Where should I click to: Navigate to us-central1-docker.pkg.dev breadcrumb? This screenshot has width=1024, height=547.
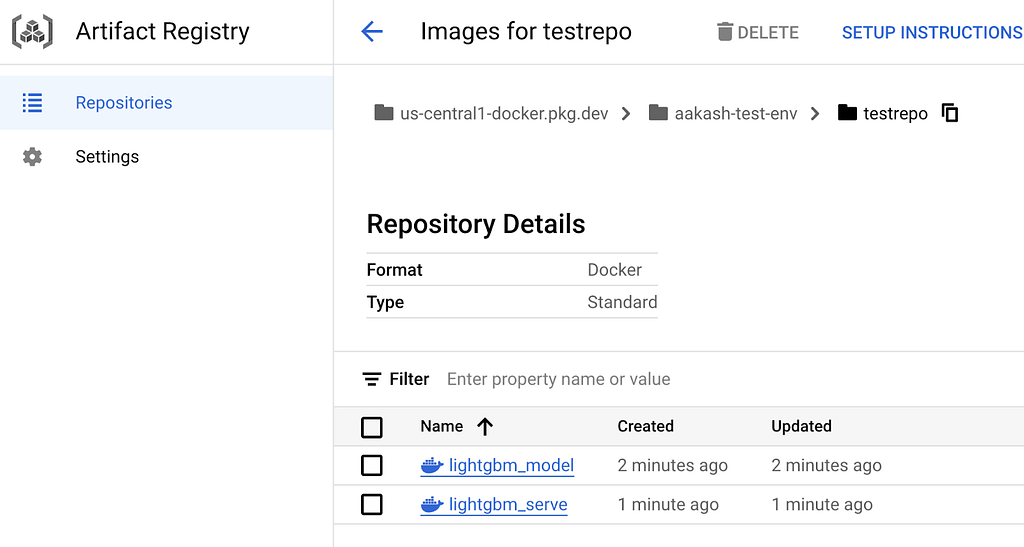504,114
